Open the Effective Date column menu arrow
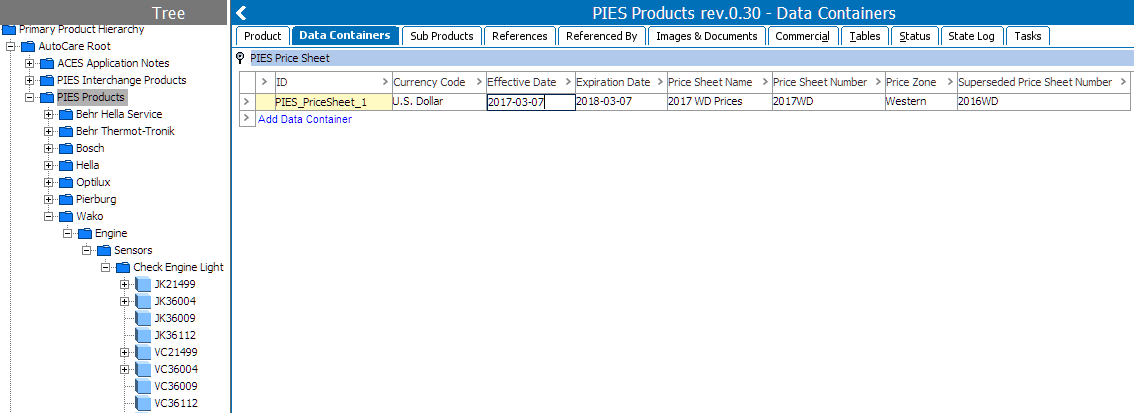Image resolution: width=1134 pixels, height=413 pixels. click(x=568, y=82)
